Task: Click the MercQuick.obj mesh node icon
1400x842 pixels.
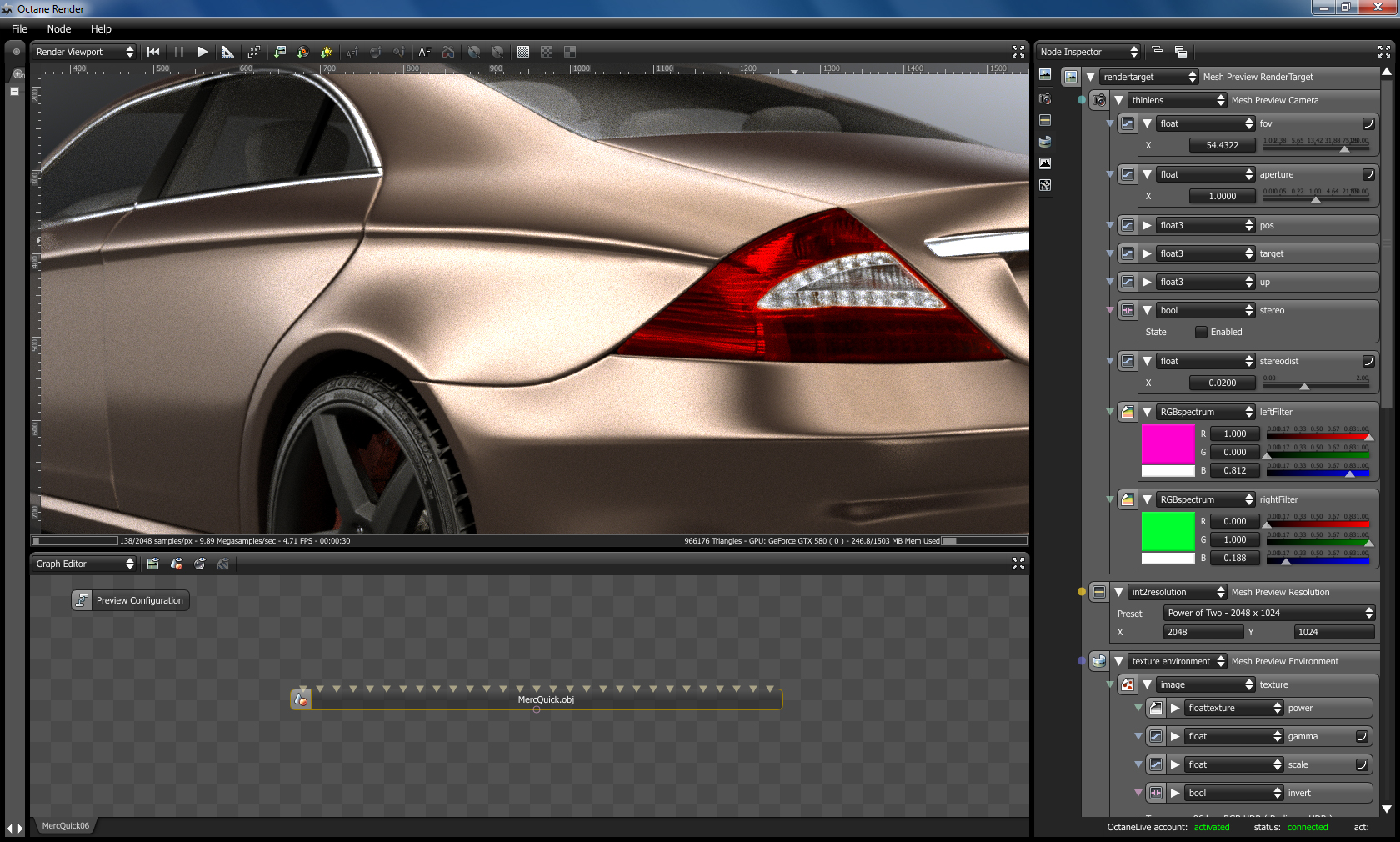Action: [302, 700]
